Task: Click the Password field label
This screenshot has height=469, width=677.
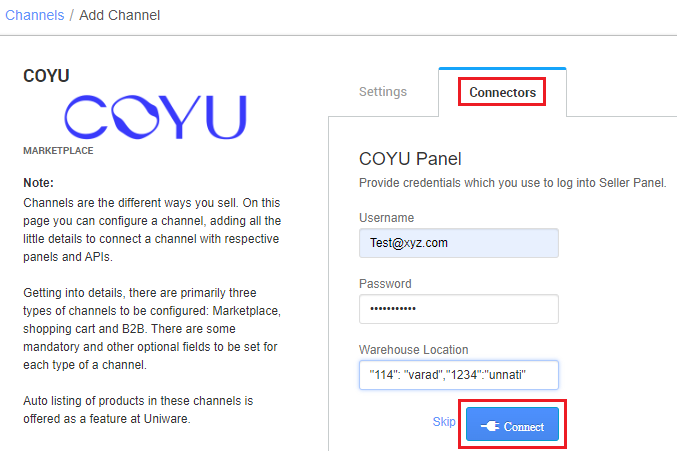Action: [385, 284]
